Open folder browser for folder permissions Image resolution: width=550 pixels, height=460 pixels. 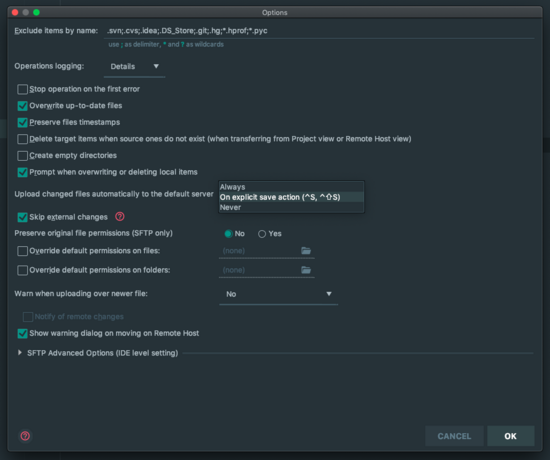pyautogui.click(x=306, y=270)
